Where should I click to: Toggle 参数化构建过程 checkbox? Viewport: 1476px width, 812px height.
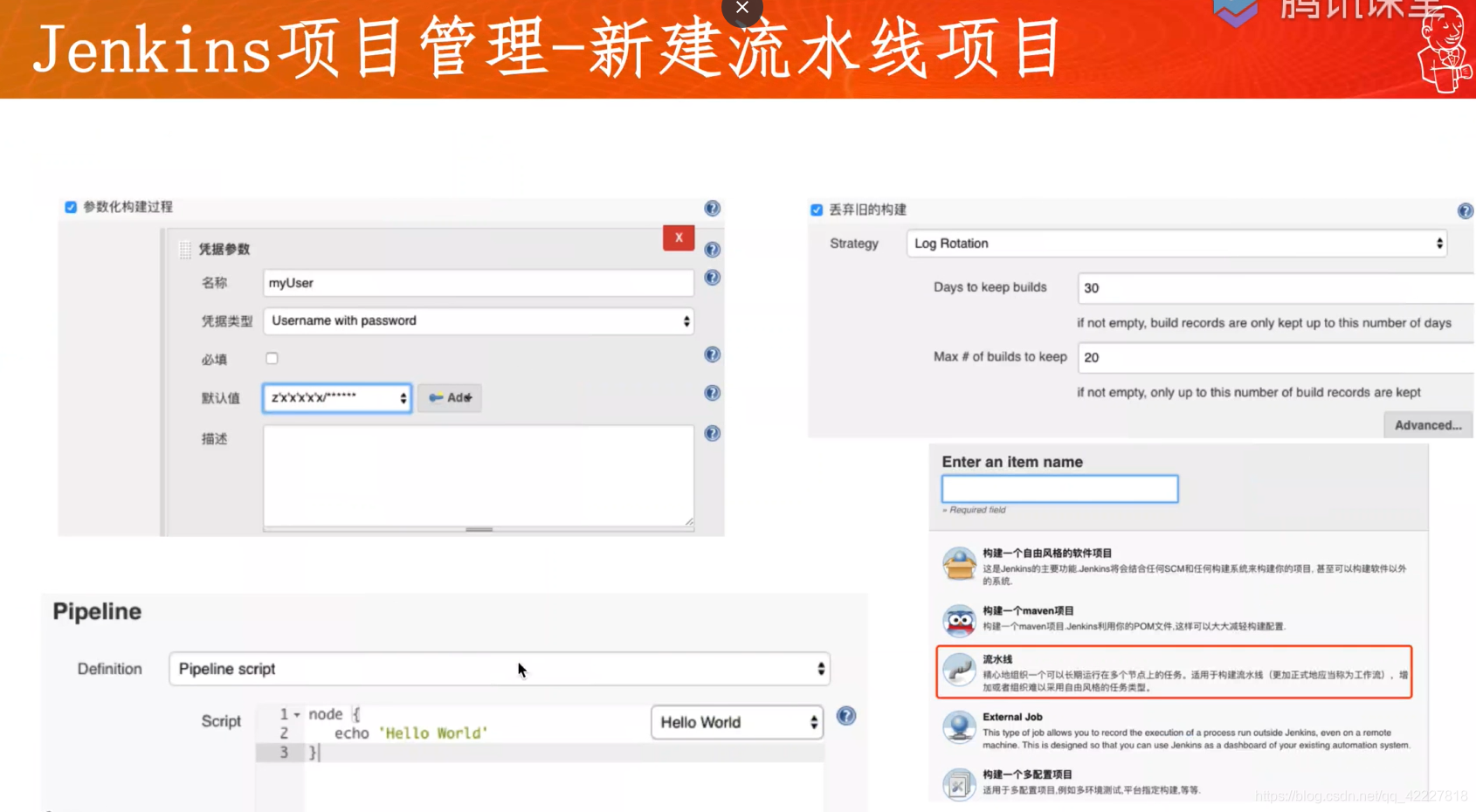tap(71, 207)
